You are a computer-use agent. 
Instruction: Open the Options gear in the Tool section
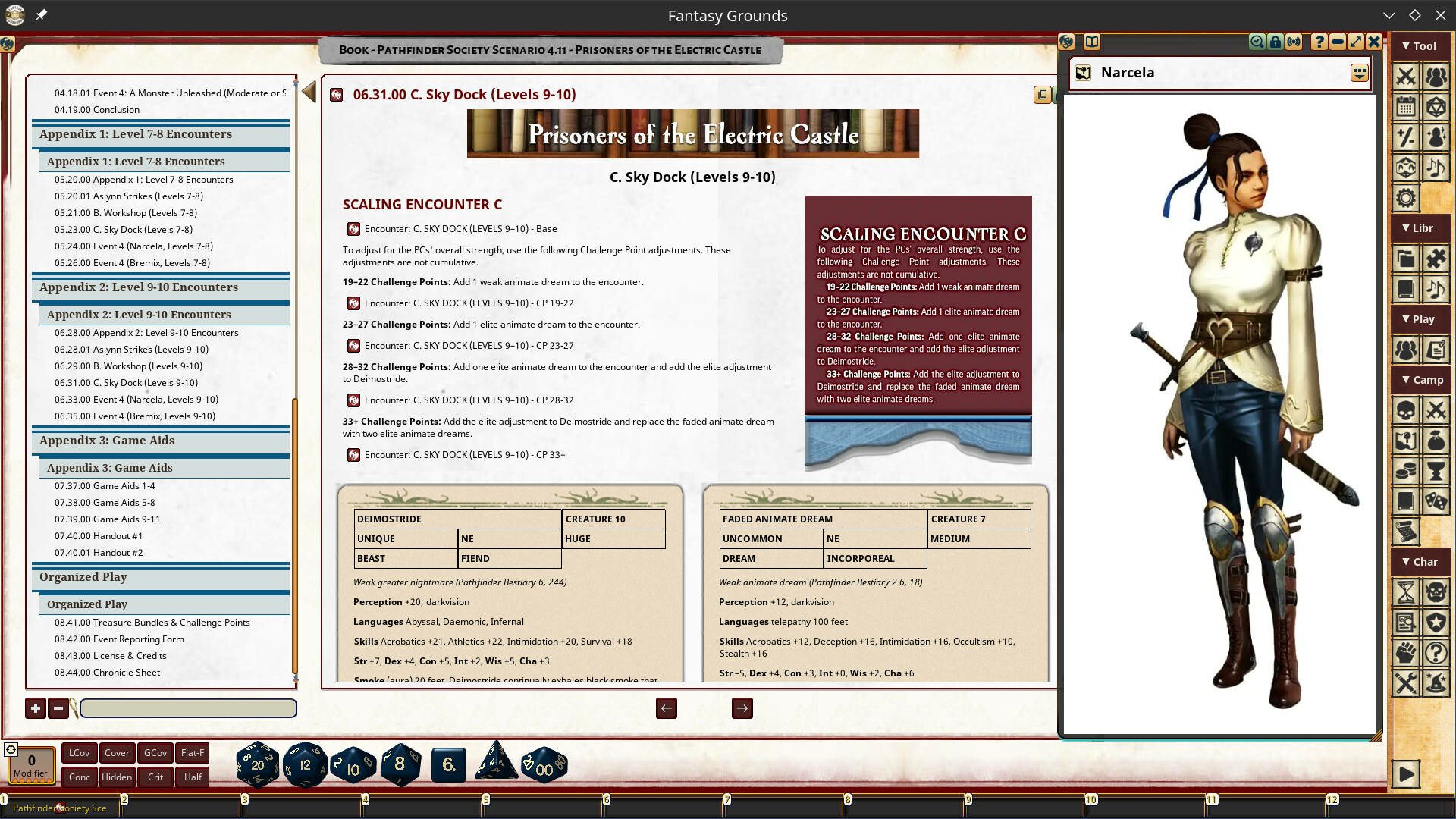pos(1407,197)
